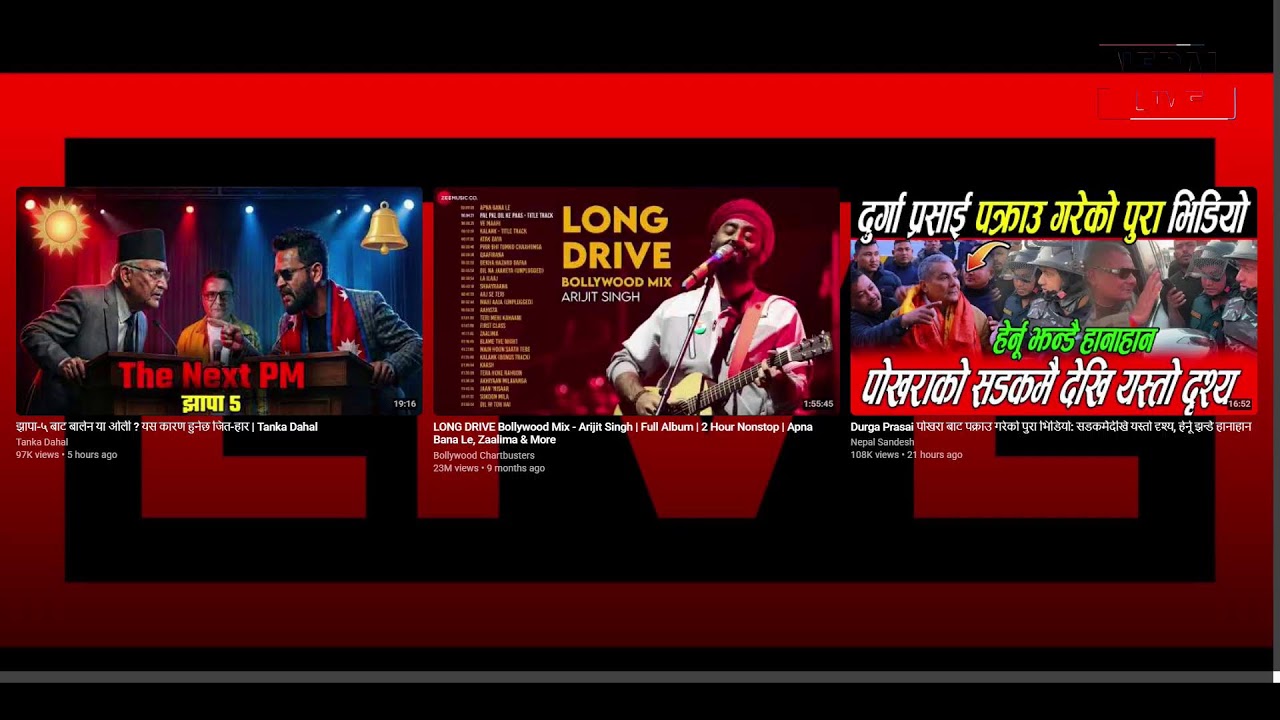The image size is (1280, 720).
Task: Seek using the video progress bar
Action: click(636, 677)
